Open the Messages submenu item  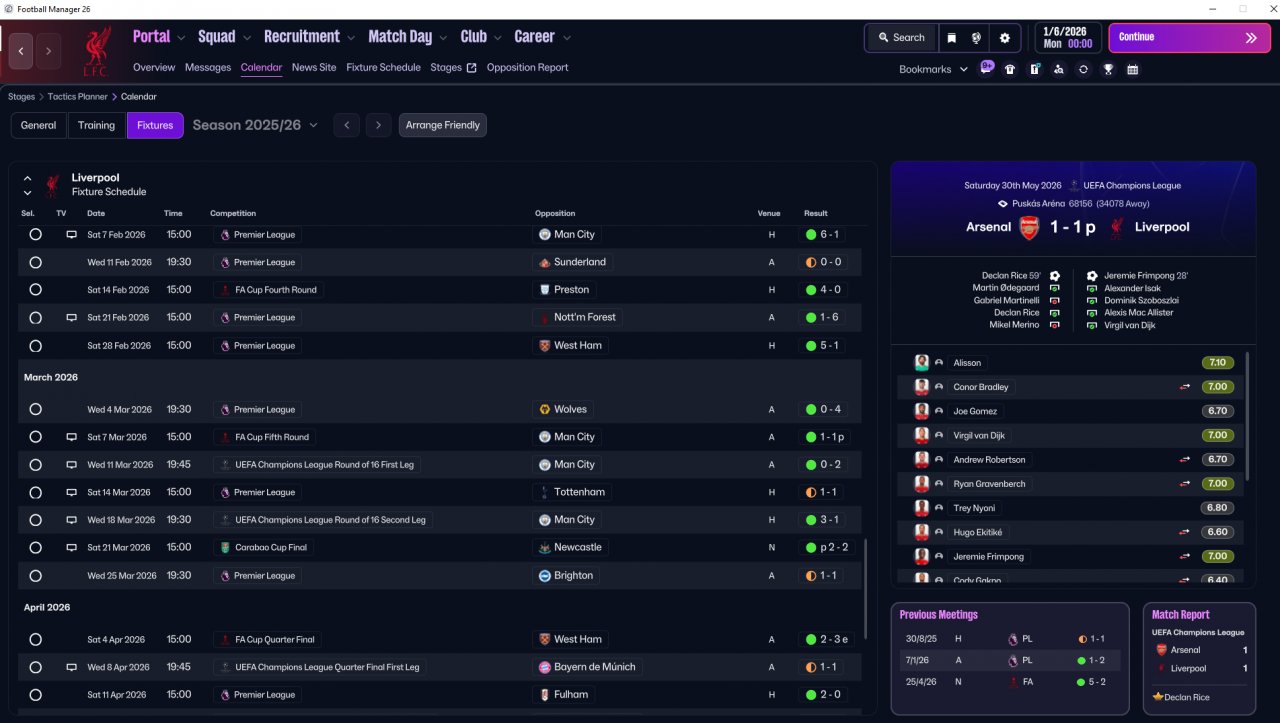click(208, 68)
